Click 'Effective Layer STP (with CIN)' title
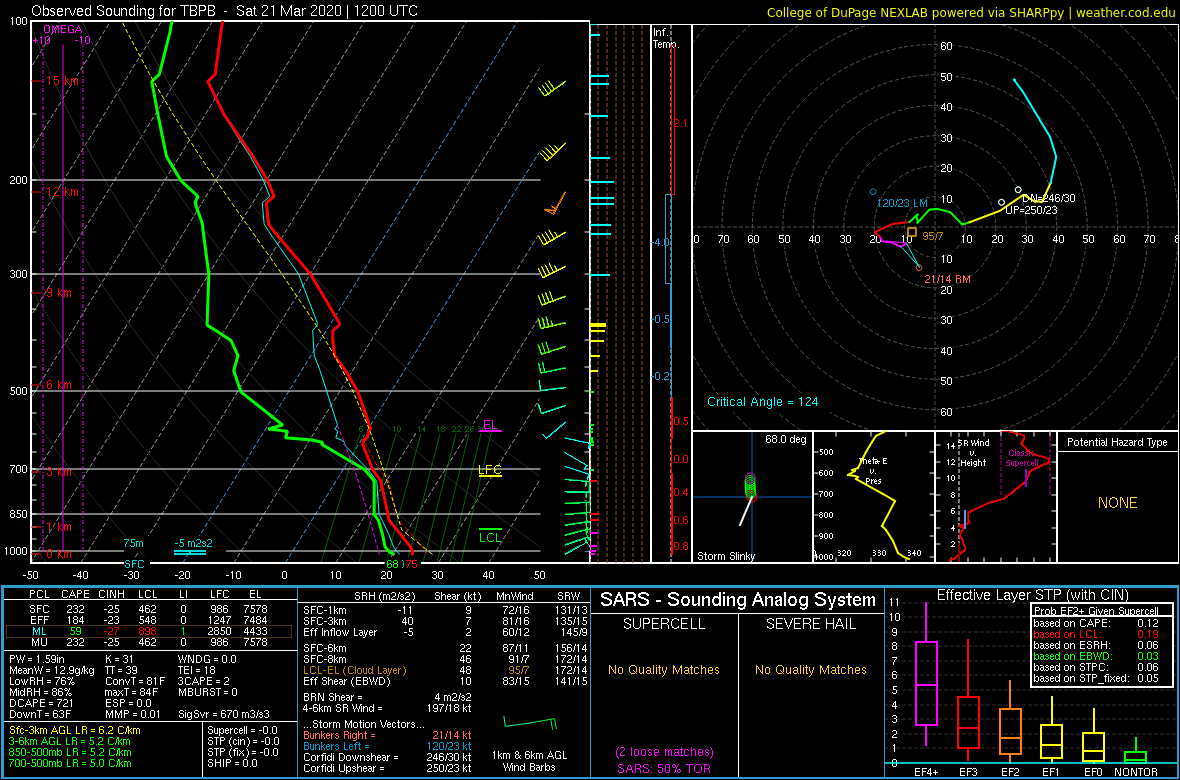Screen dimensions: 1180x780 click(1032, 596)
